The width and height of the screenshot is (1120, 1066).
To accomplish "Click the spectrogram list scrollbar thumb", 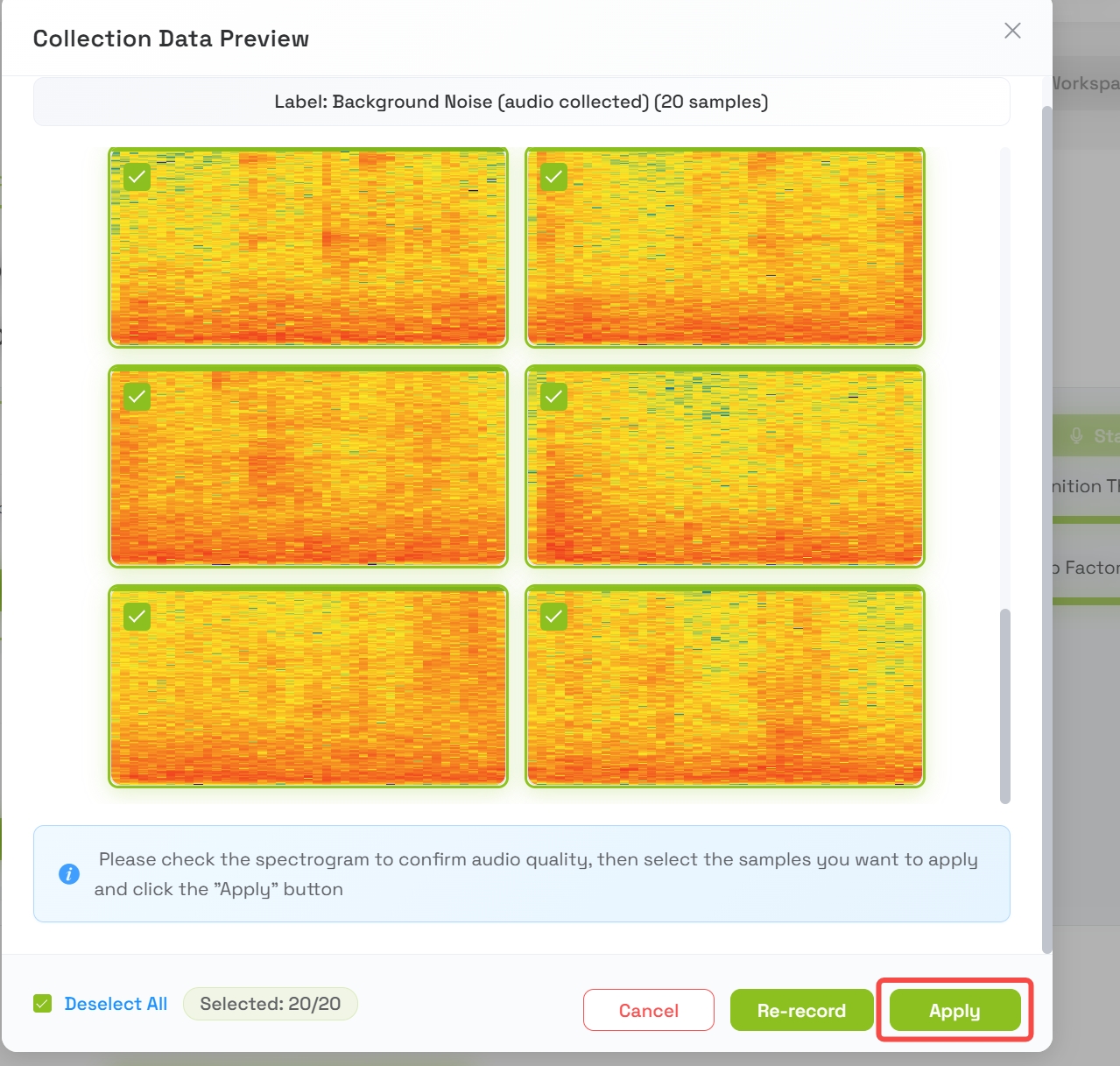I will [1005, 706].
